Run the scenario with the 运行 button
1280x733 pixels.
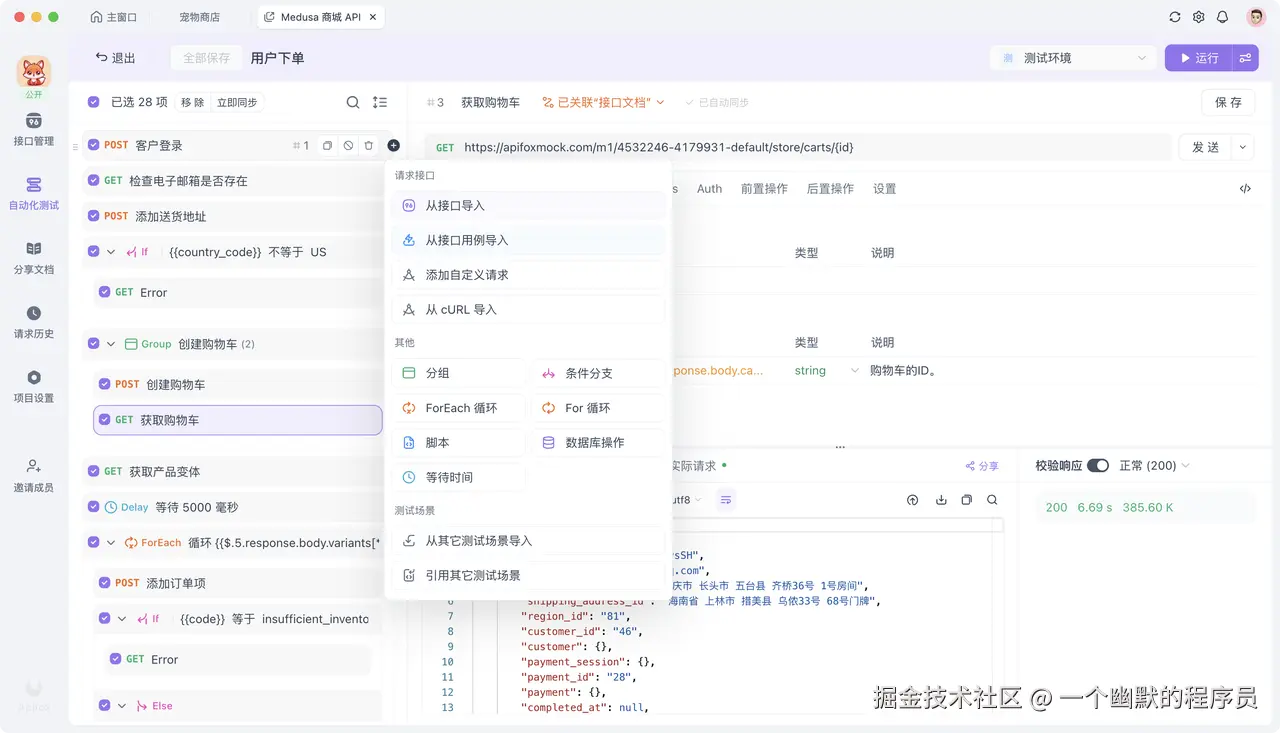(1198, 57)
